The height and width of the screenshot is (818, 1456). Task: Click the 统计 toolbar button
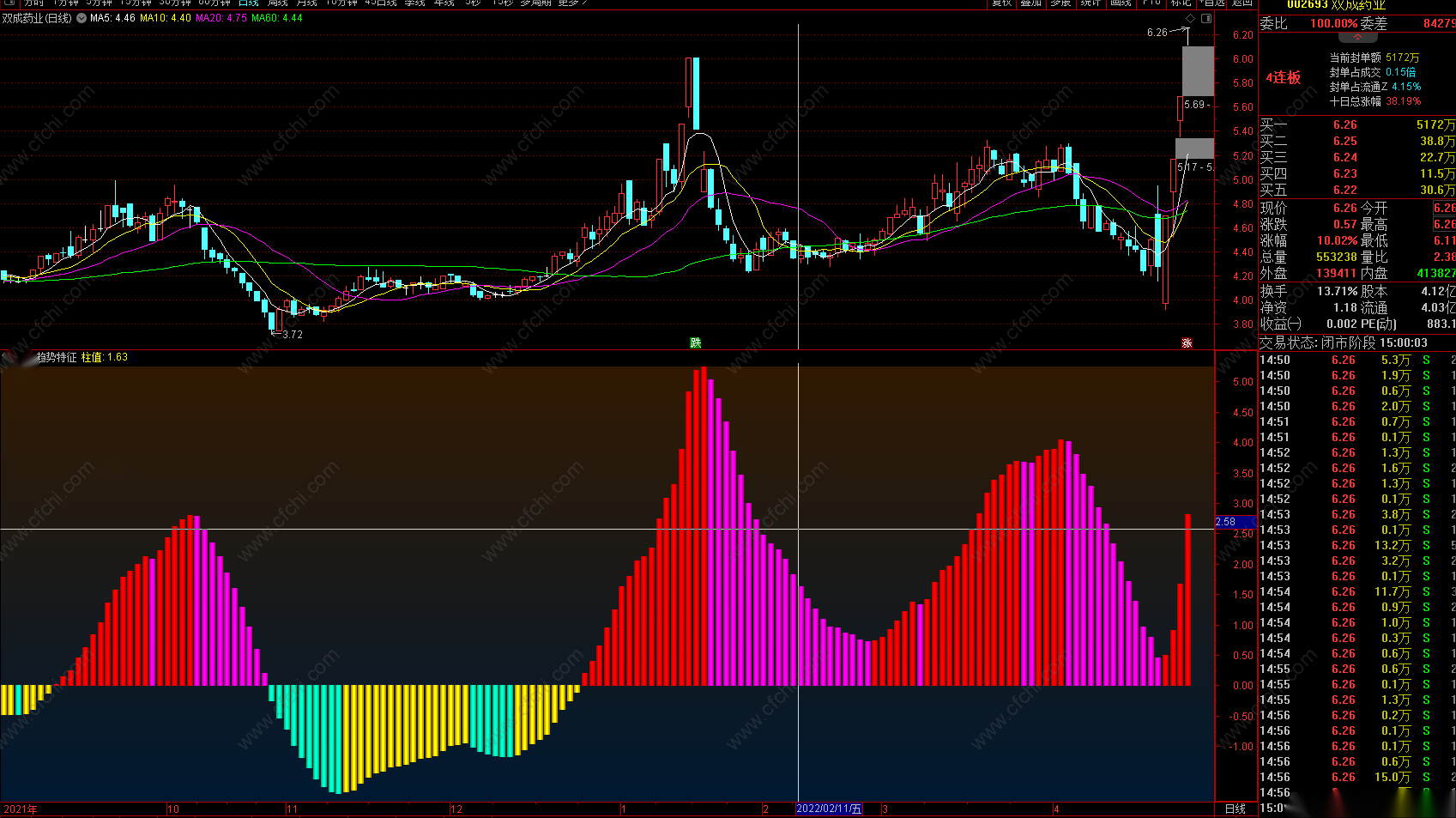pyautogui.click(x=1091, y=3)
